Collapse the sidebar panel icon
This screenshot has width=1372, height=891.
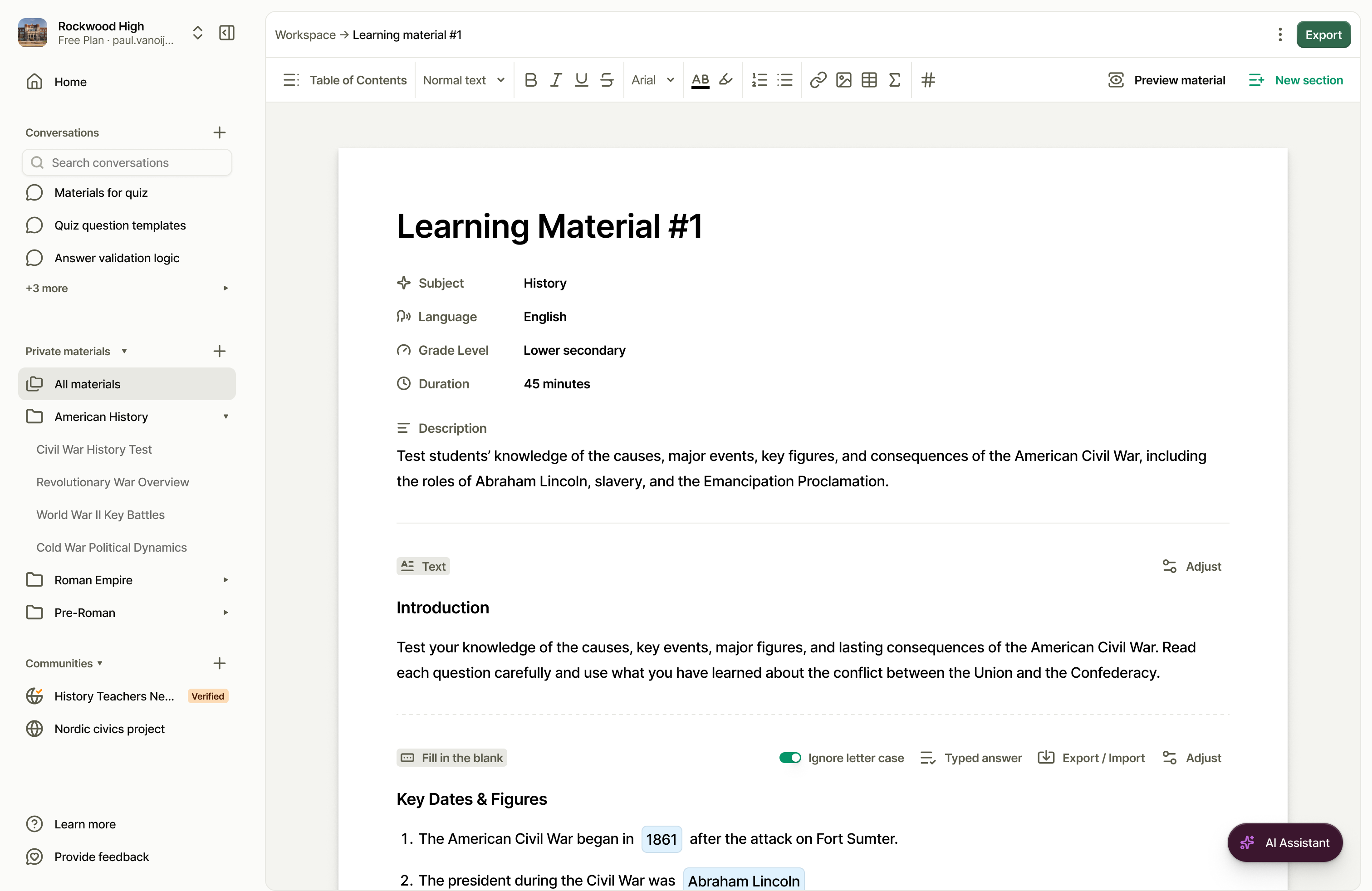(226, 33)
